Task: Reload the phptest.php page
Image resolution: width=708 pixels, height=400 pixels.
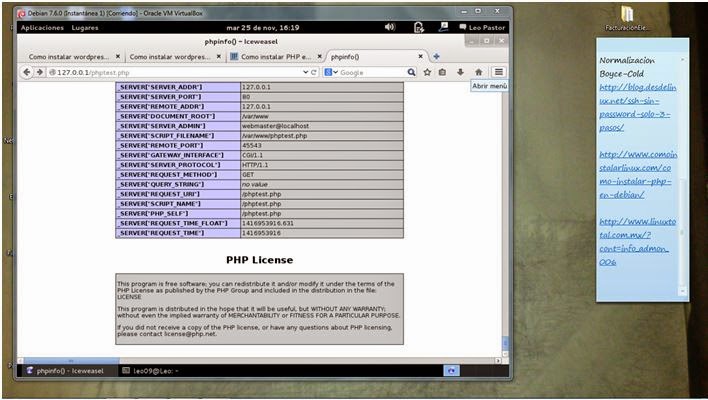Action: pyautogui.click(x=314, y=72)
